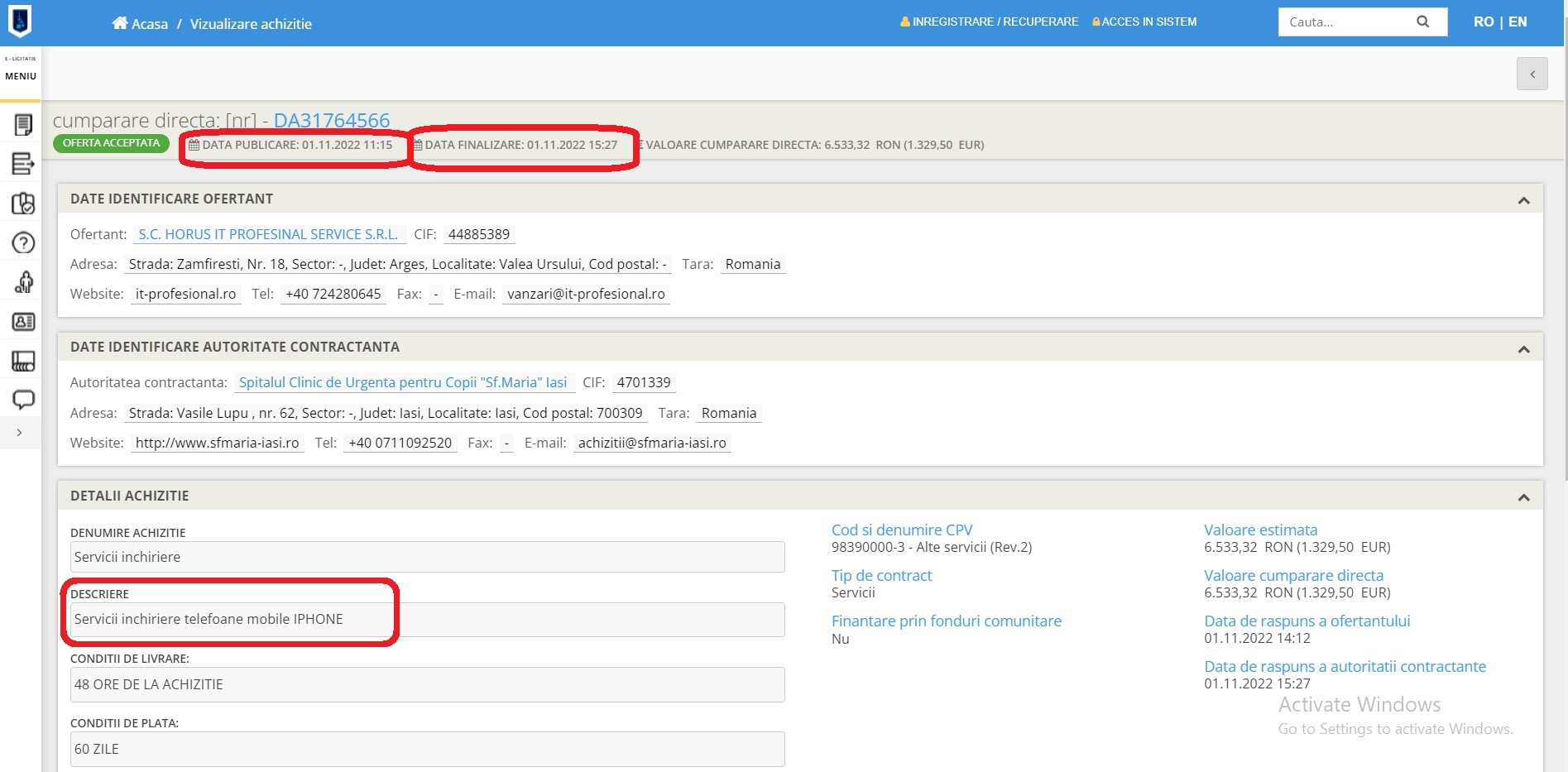Click the search magnifier icon
The height and width of the screenshot is (772, 1568).
tap(1422, 22)
